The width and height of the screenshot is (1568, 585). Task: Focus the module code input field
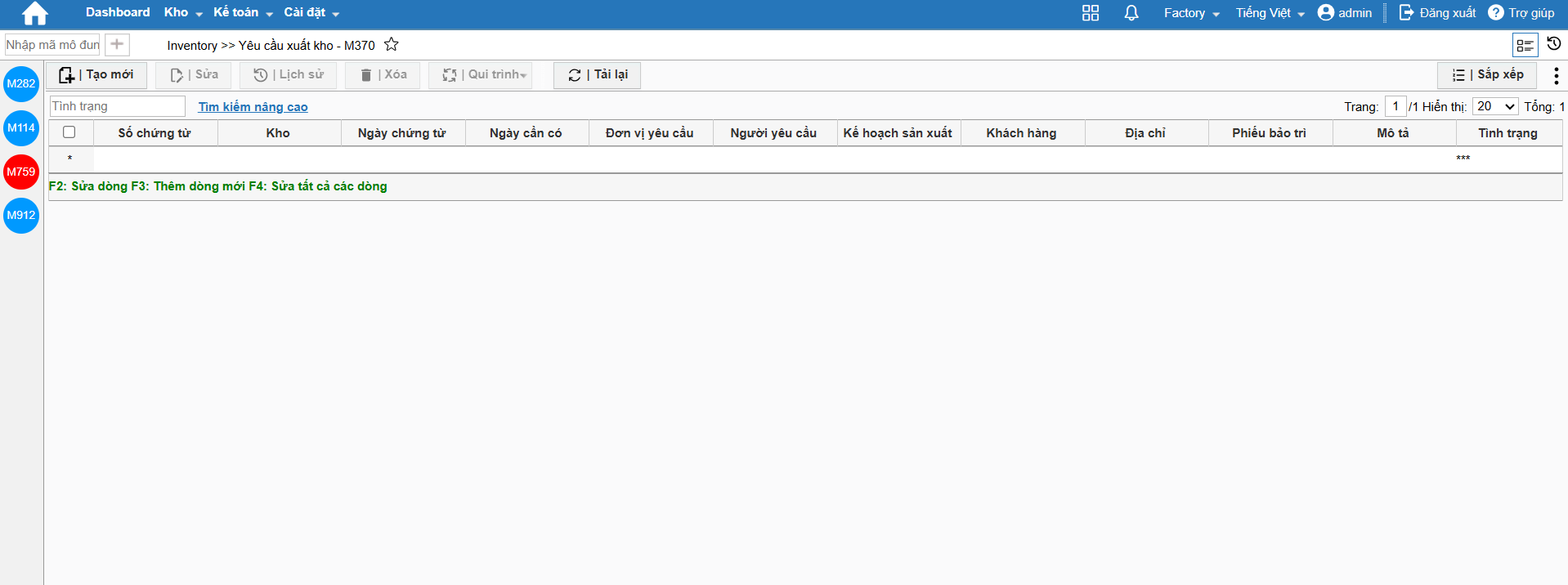[52, 45]
